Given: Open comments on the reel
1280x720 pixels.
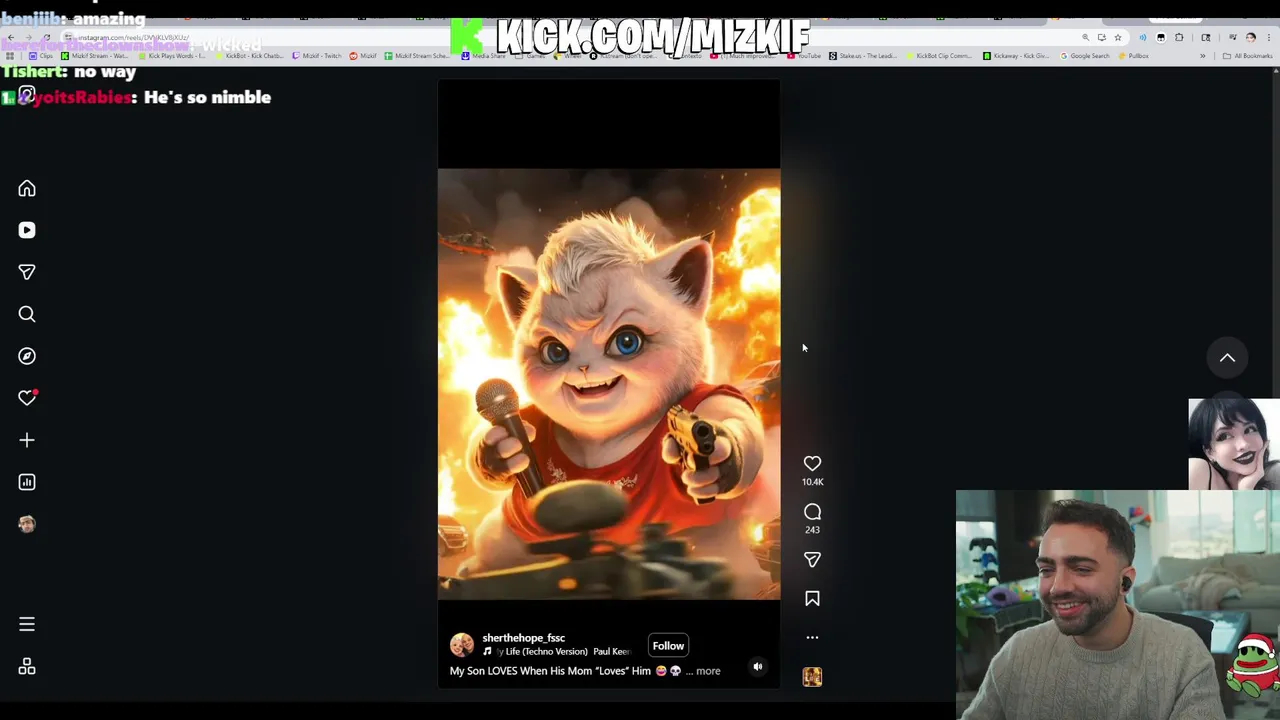Looking at the screenshot, I should [x=812, y=512].
